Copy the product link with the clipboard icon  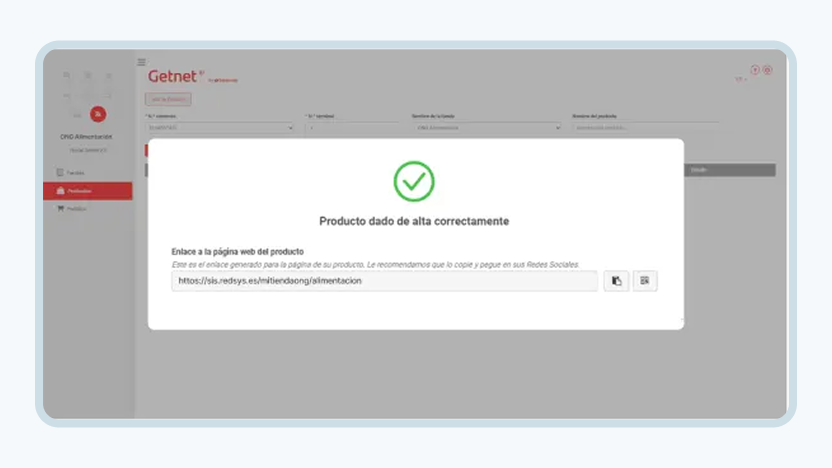coord(616,281)
